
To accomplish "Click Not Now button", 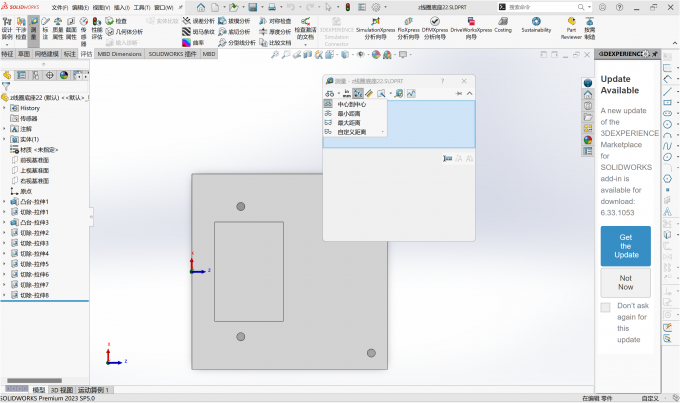I will (625, 282).
